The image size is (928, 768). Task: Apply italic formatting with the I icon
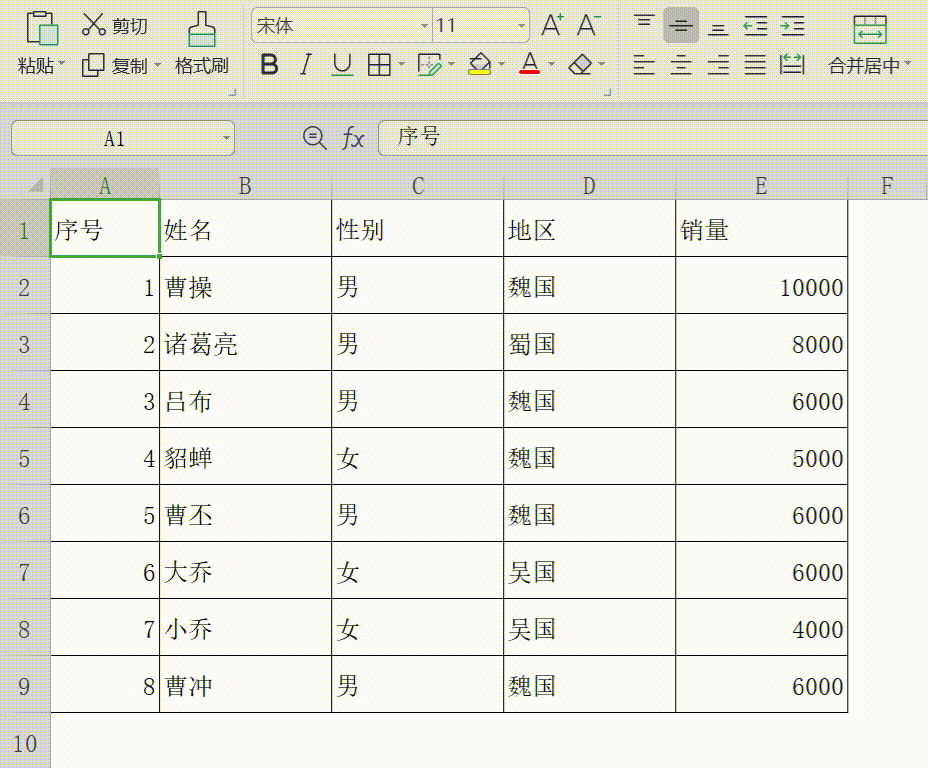coord(305,63)
